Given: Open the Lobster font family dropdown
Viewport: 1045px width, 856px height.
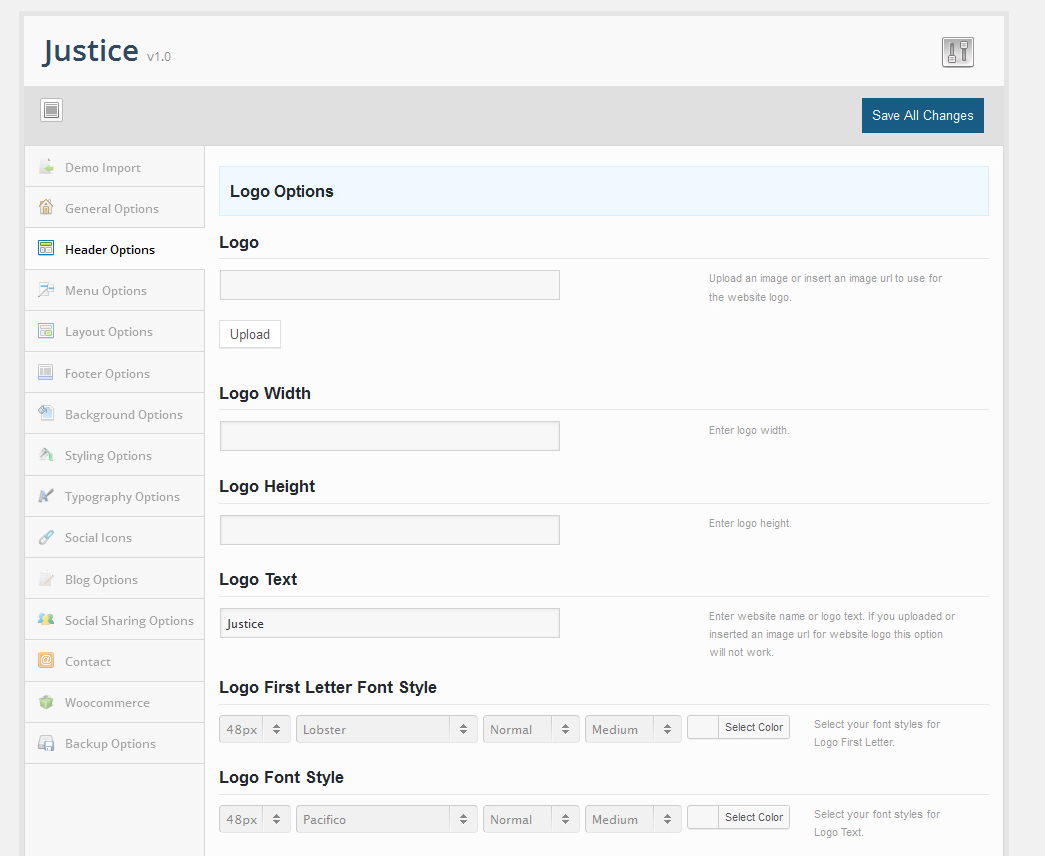Looking at the screenshot, I should coord(386,729).
